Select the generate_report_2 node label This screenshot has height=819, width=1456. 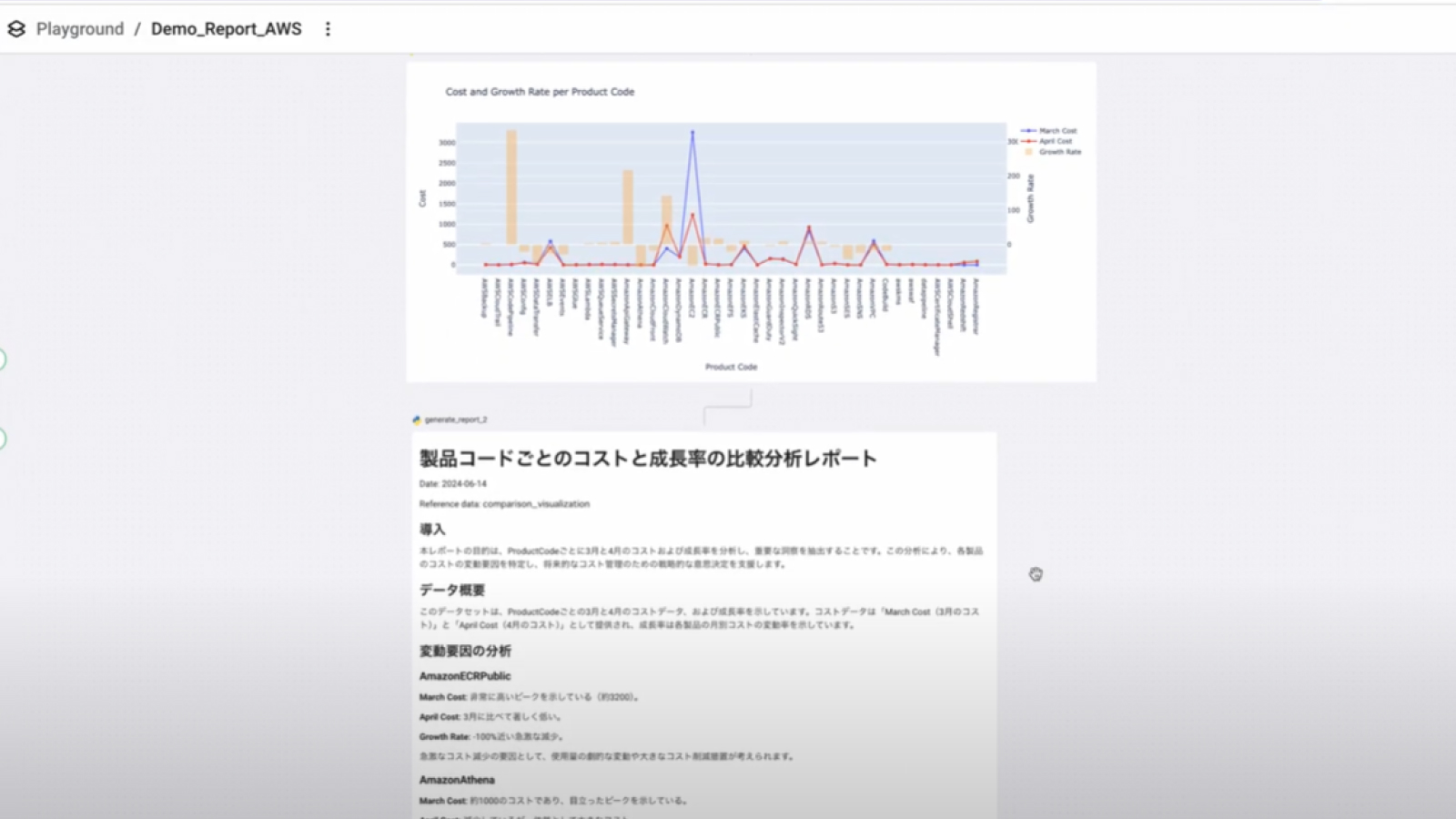pos(456,420)
